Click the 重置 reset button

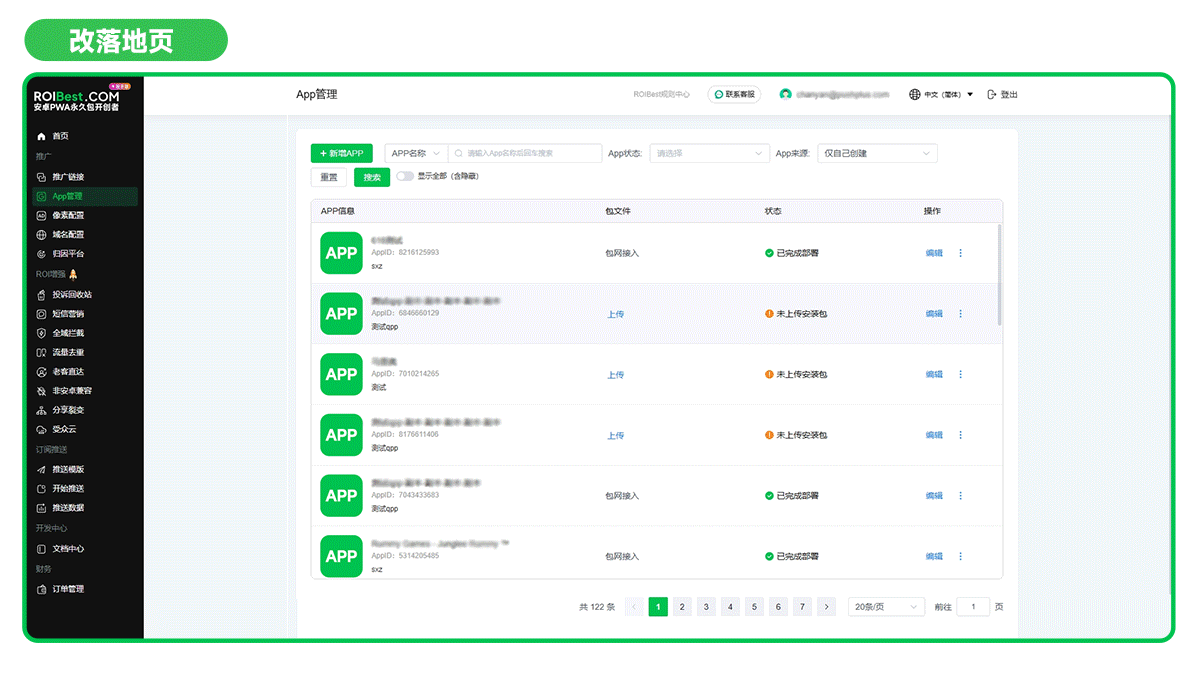(x=328, y=177)
